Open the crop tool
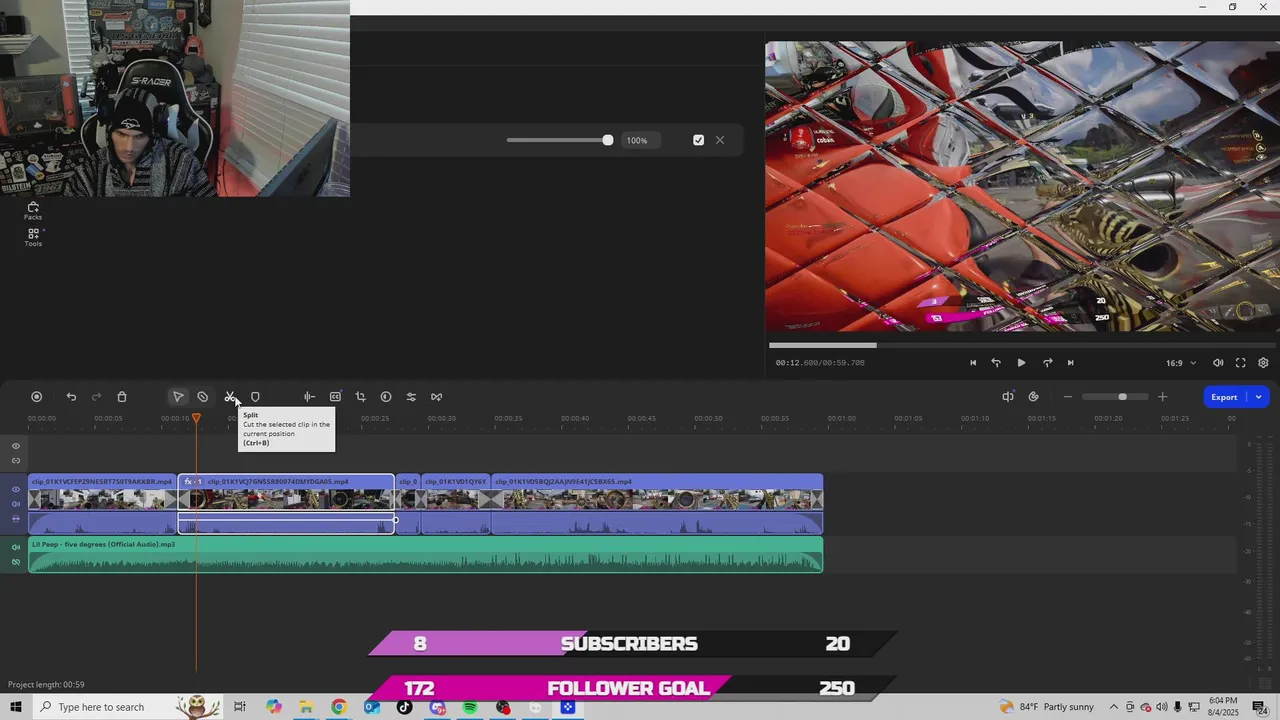Screen dimensions: 1280x720 point(361,397)
